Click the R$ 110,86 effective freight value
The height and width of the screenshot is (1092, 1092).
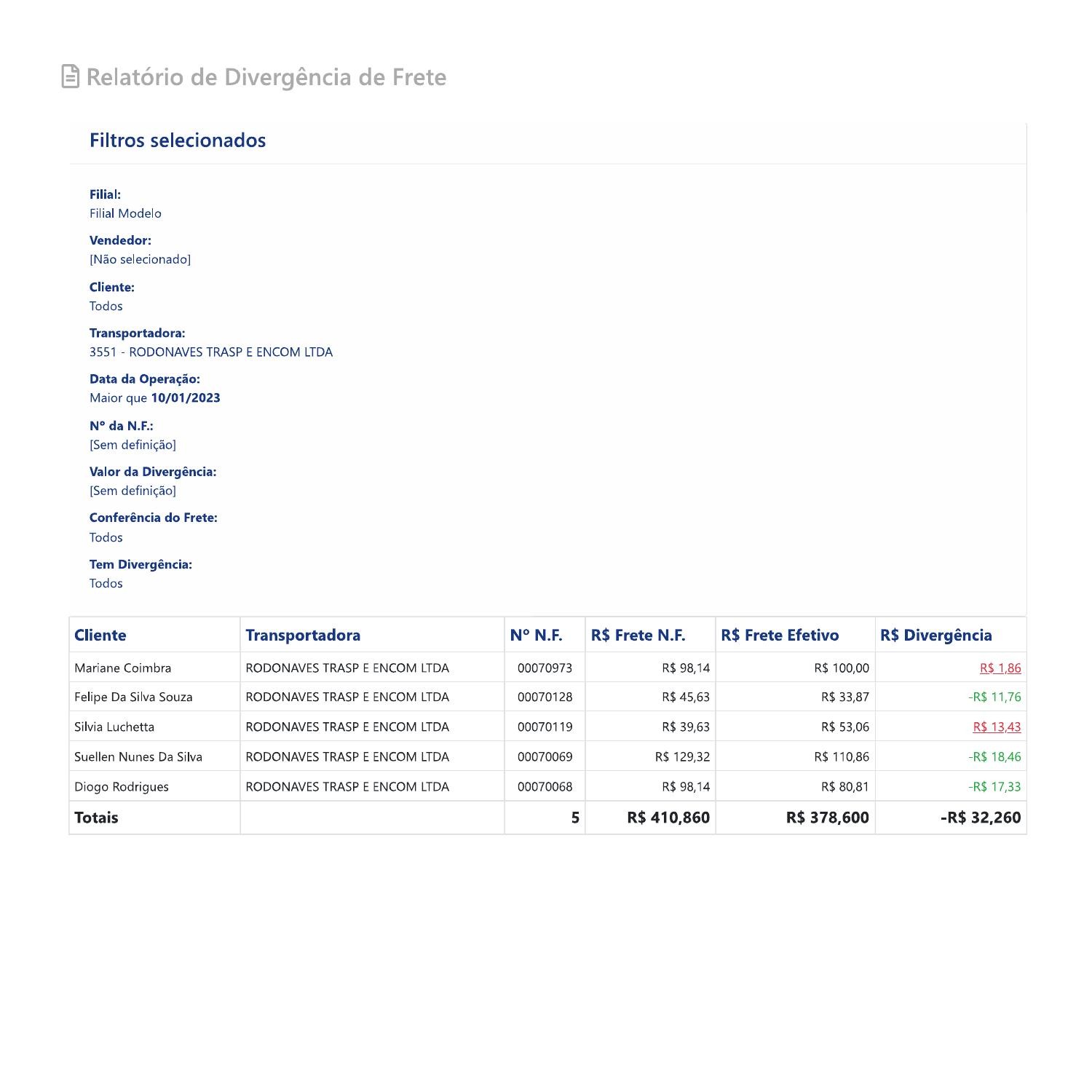pos(842,756)
